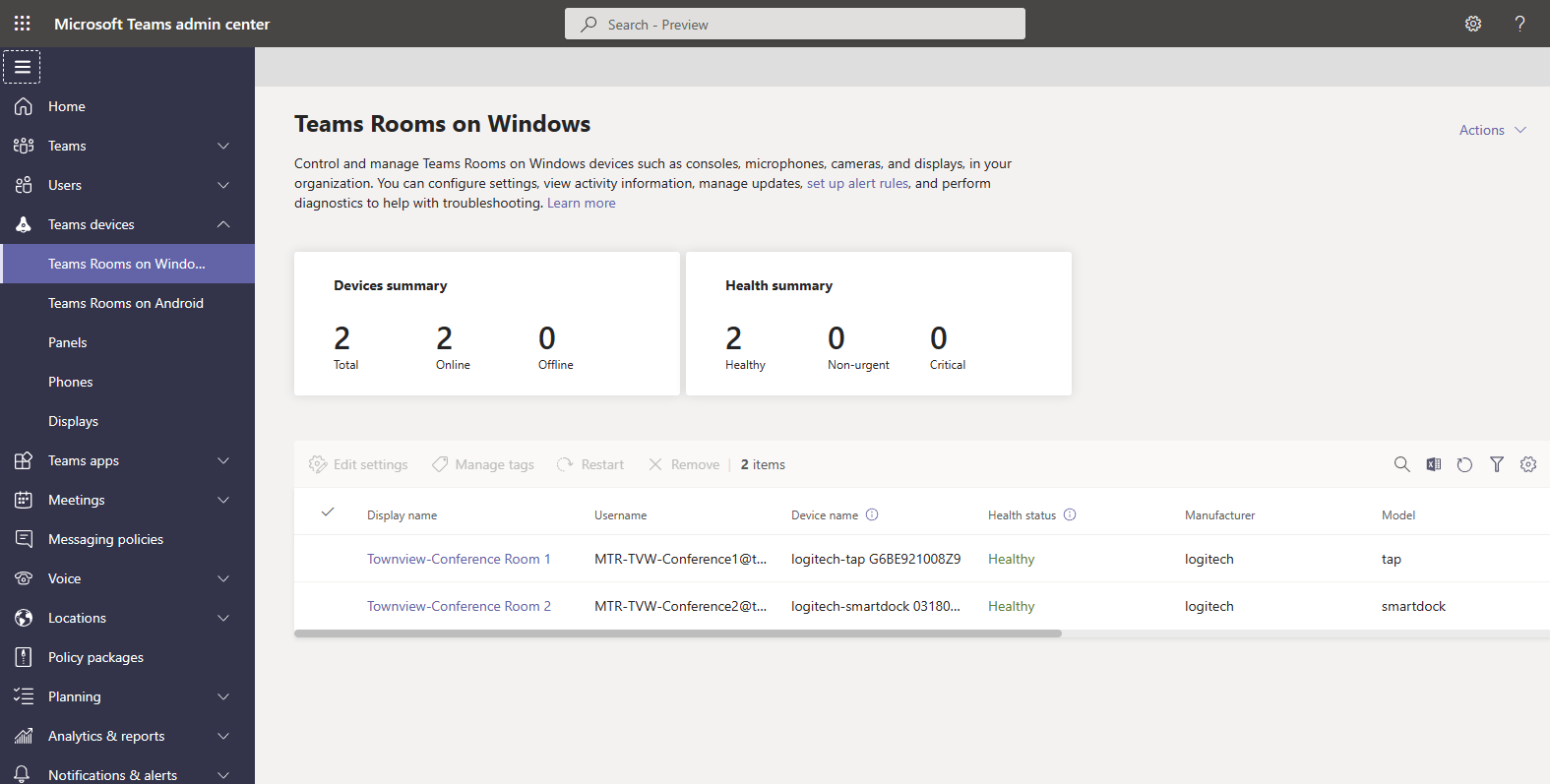1550x784 pixels.
Task: Collapse the Teams devices section
Action: [223, 224]
